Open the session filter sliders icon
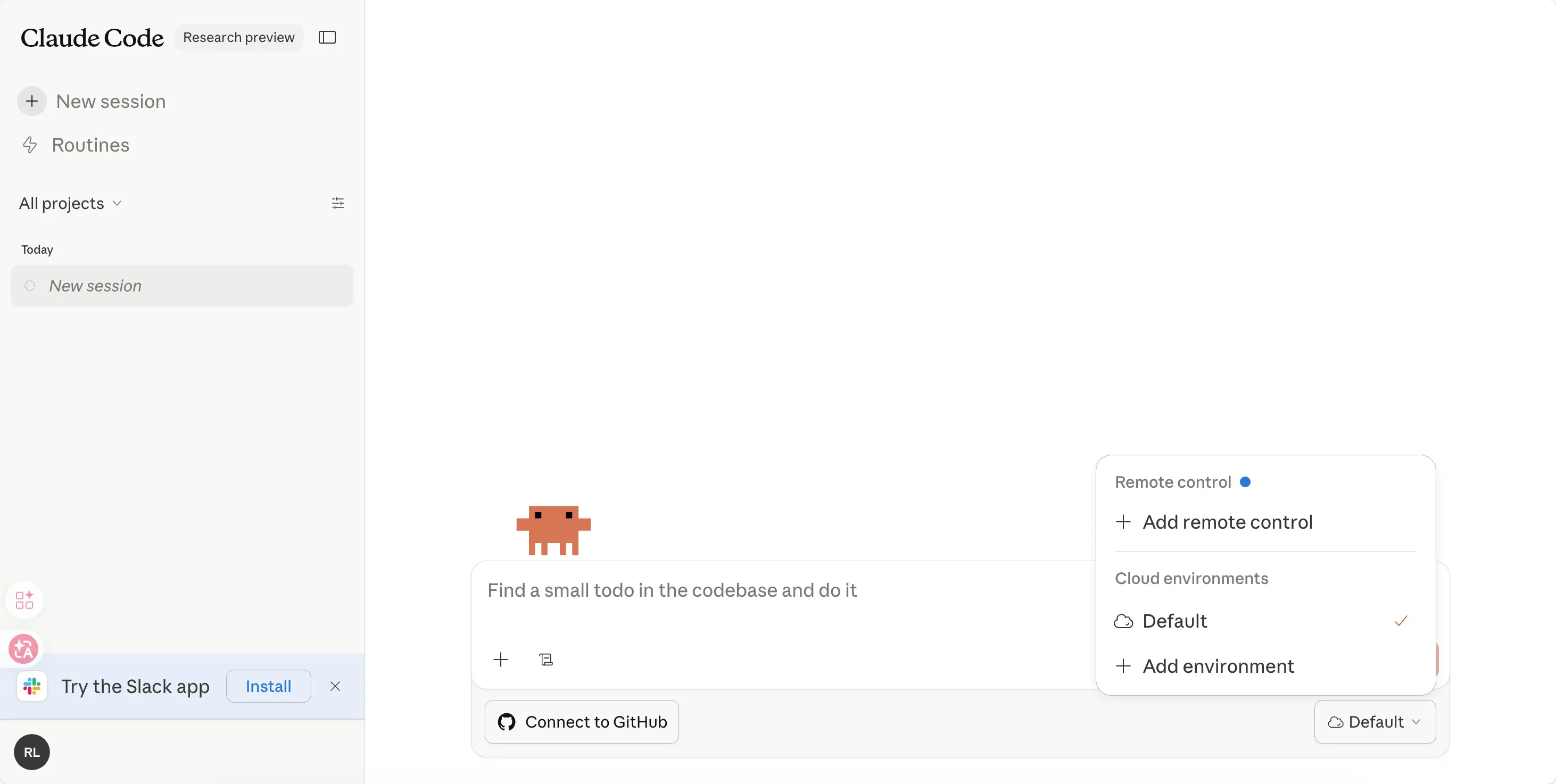This screenshot has height=784, width=1556. pyautogui.click(x=338, y=203)
